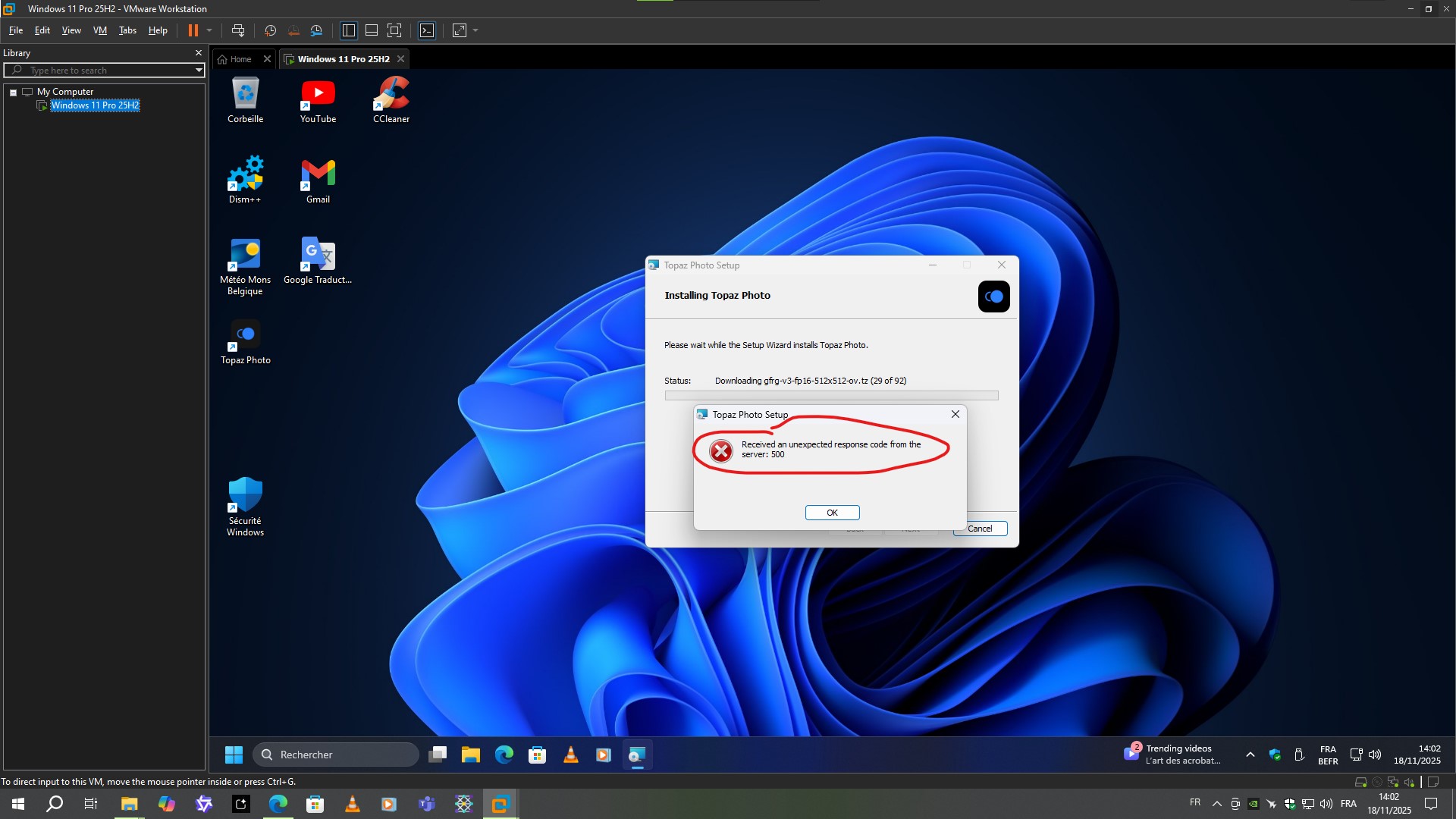
Task: Expand the library search dropdown arrow
Action: [199, 71]
